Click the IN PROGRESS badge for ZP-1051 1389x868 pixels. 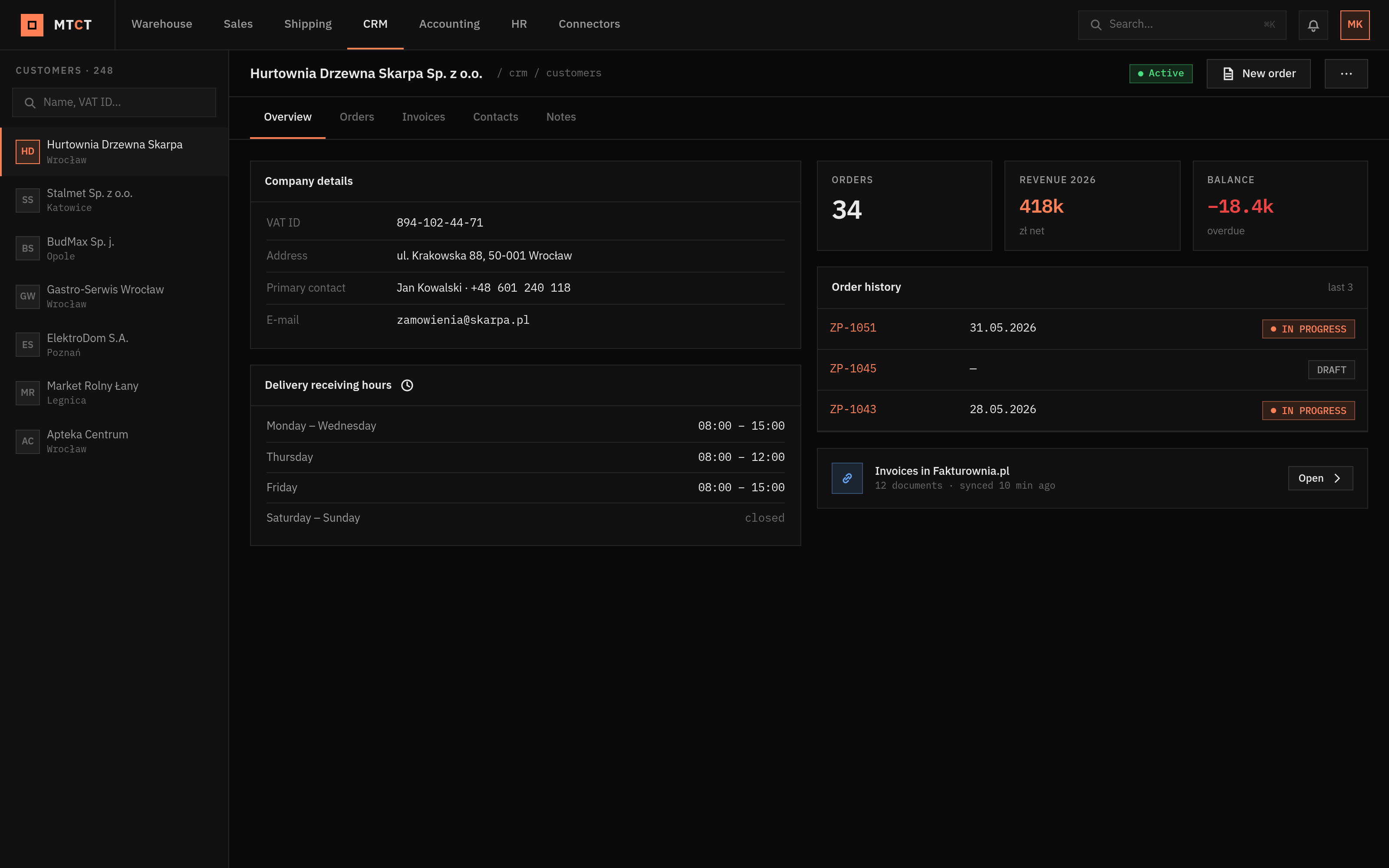(1308, 329)
